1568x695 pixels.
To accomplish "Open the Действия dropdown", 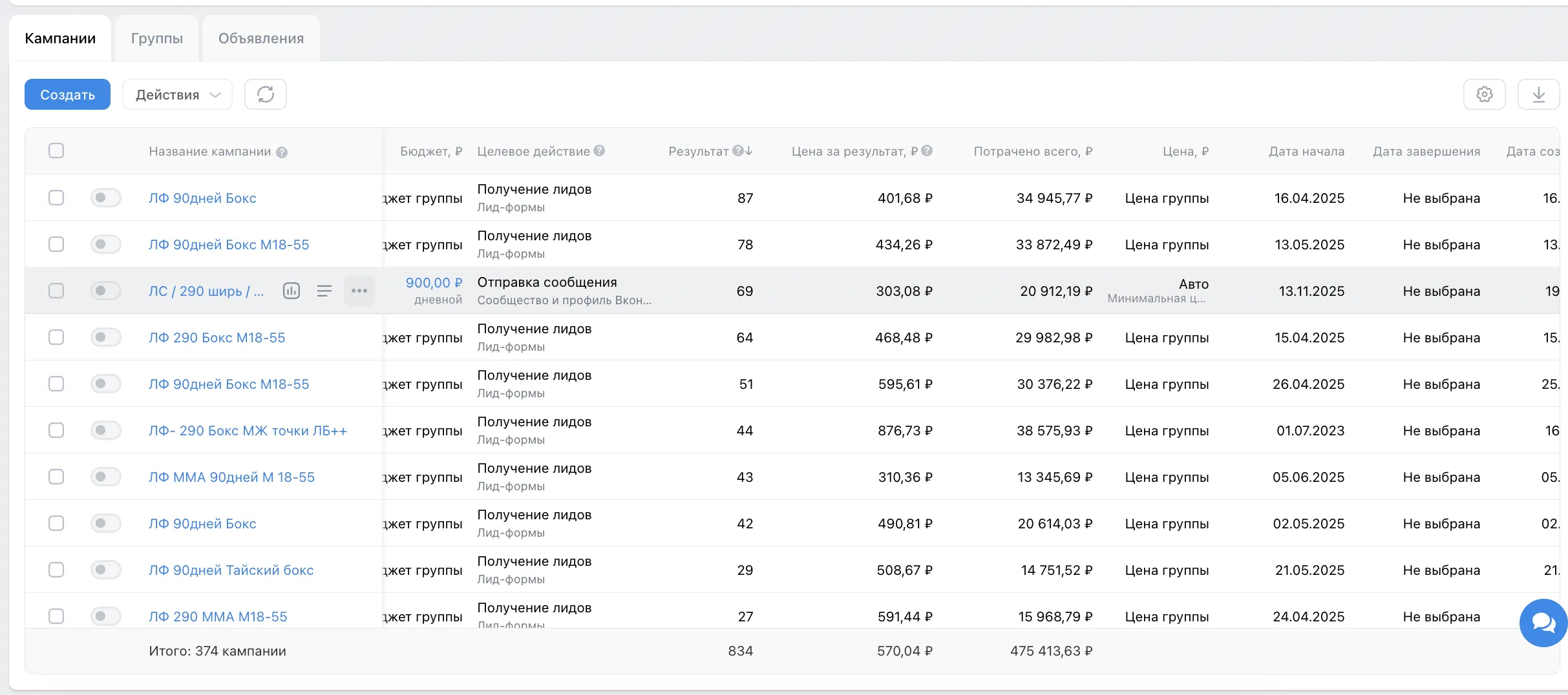I will pyautogui.click(x=178, y=94).
